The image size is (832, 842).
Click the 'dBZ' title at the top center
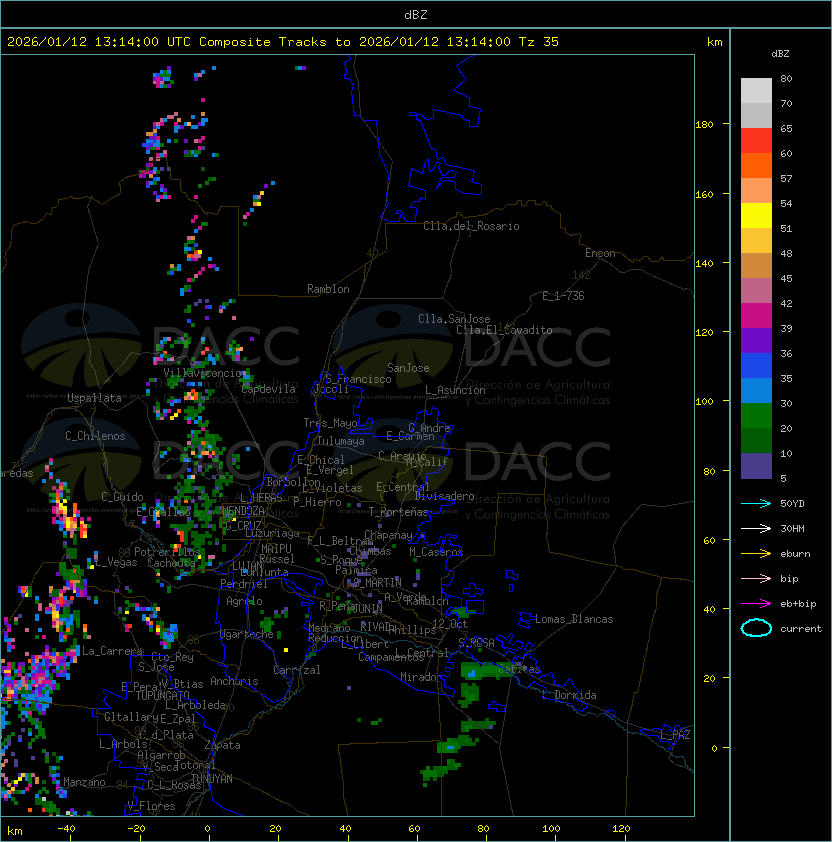tap(416, 15)
